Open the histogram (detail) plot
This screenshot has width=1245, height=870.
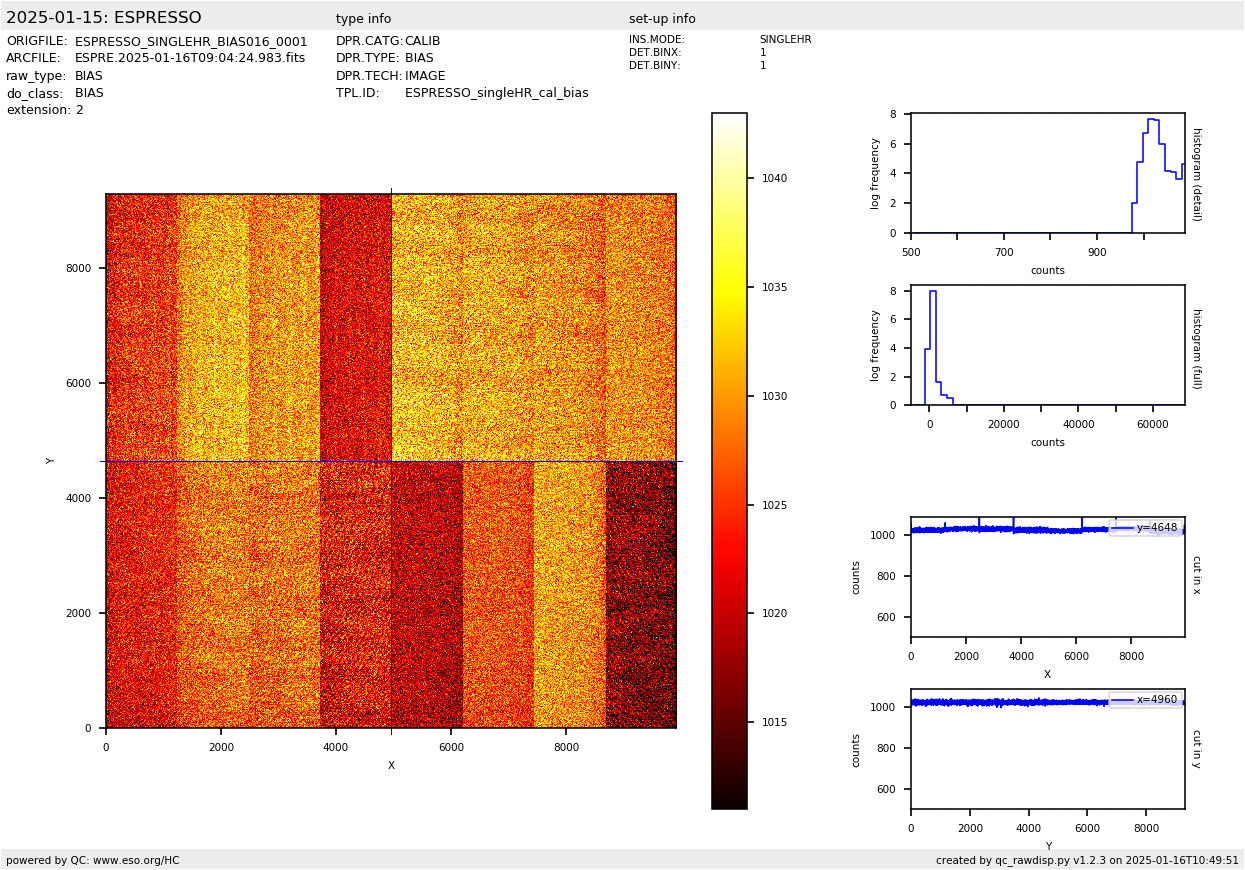click(x=1047, y=173)
